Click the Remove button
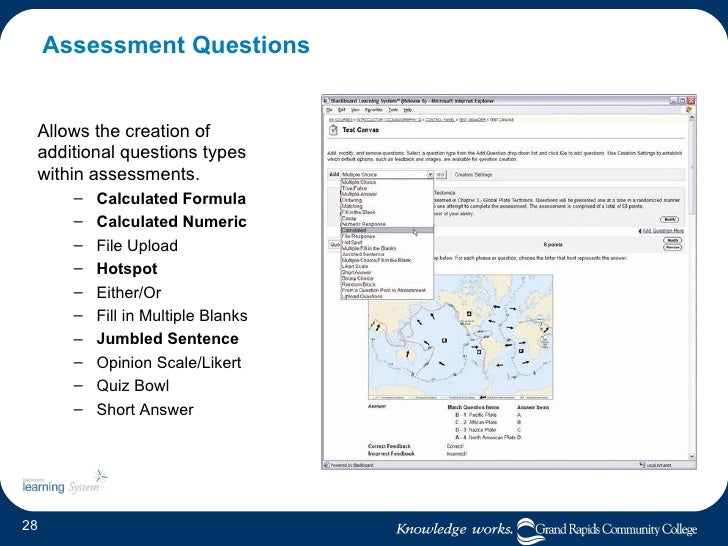Image resolution: width=728 pixels, height=546 pixels. 672,247
